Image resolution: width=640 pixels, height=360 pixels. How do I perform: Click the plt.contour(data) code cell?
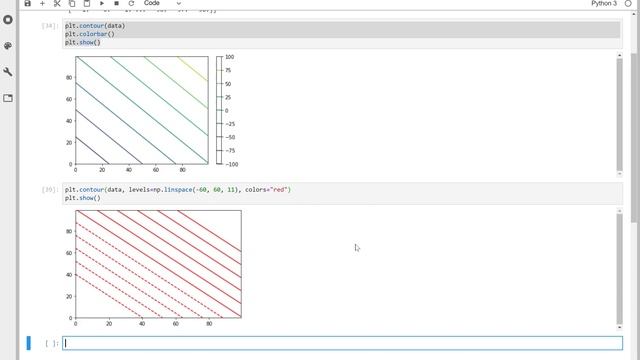click(342, 34)
